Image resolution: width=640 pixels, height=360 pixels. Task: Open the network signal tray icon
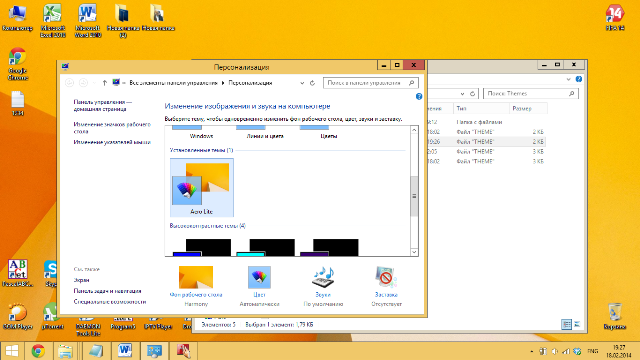click(x=566, y=351)
